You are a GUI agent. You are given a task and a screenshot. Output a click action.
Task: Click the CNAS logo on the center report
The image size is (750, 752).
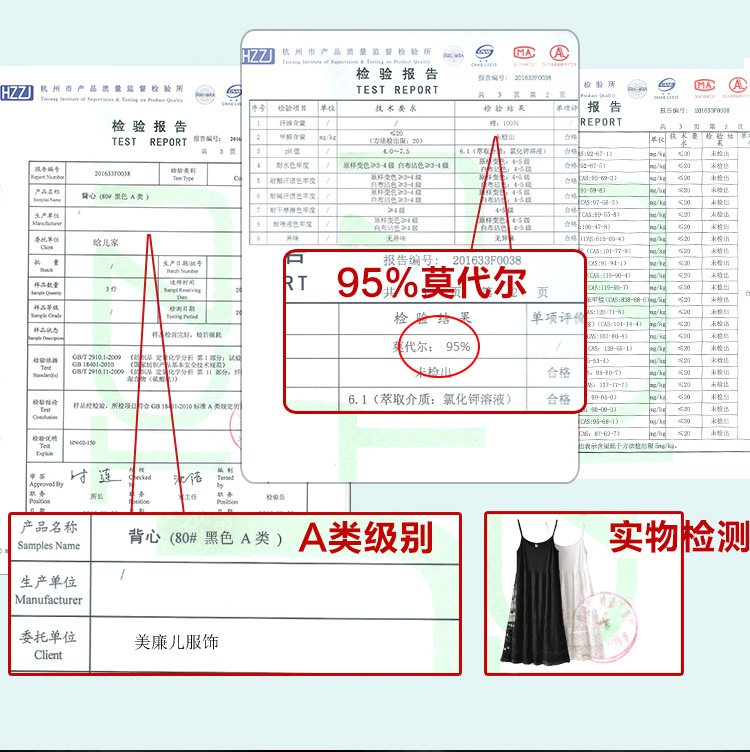pos(486,52)
